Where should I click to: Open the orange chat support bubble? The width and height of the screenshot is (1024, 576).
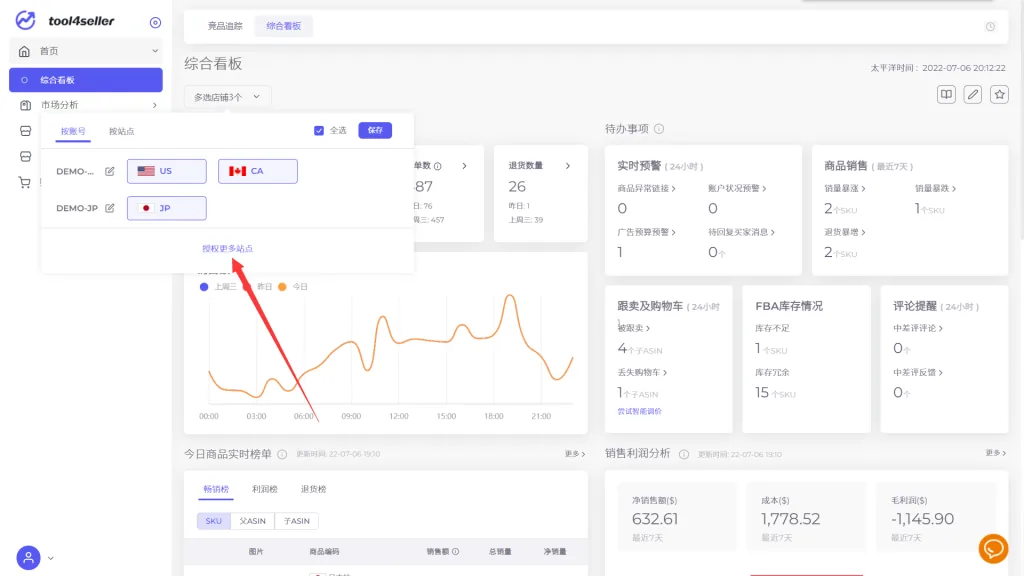[x=993, y=549]
